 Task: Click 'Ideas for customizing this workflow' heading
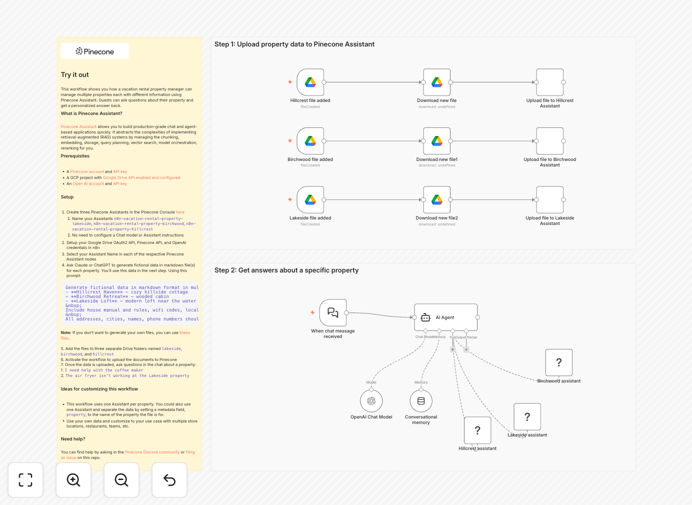[99, 389]
